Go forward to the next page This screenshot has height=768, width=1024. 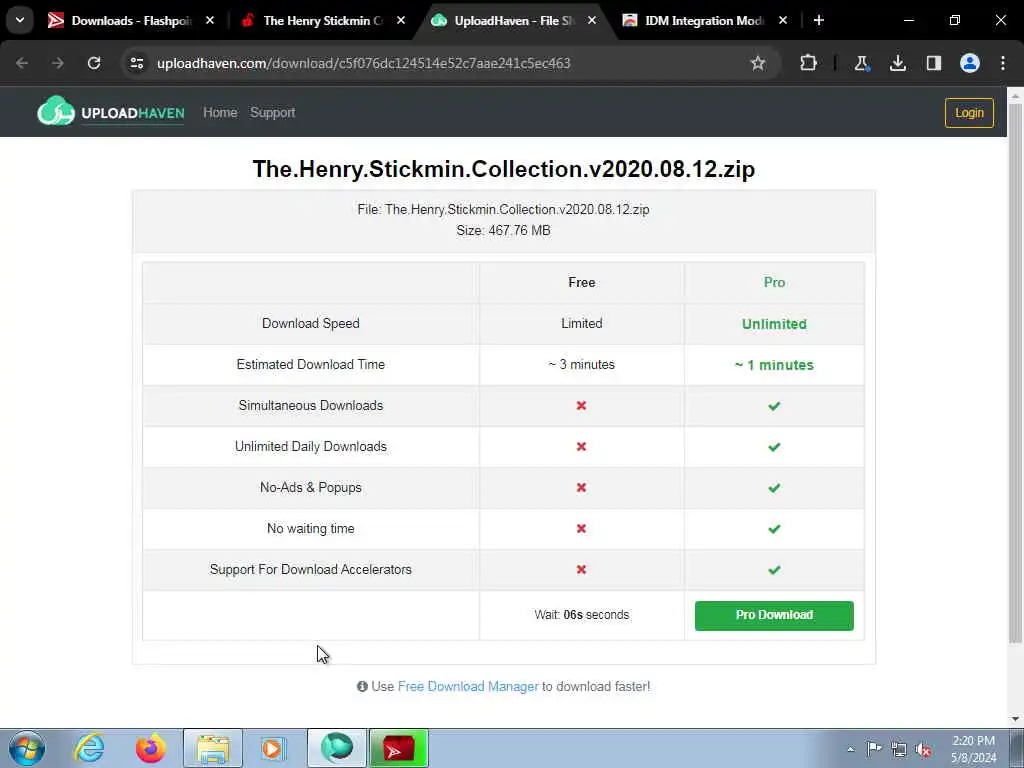click(x=57, y=63)
